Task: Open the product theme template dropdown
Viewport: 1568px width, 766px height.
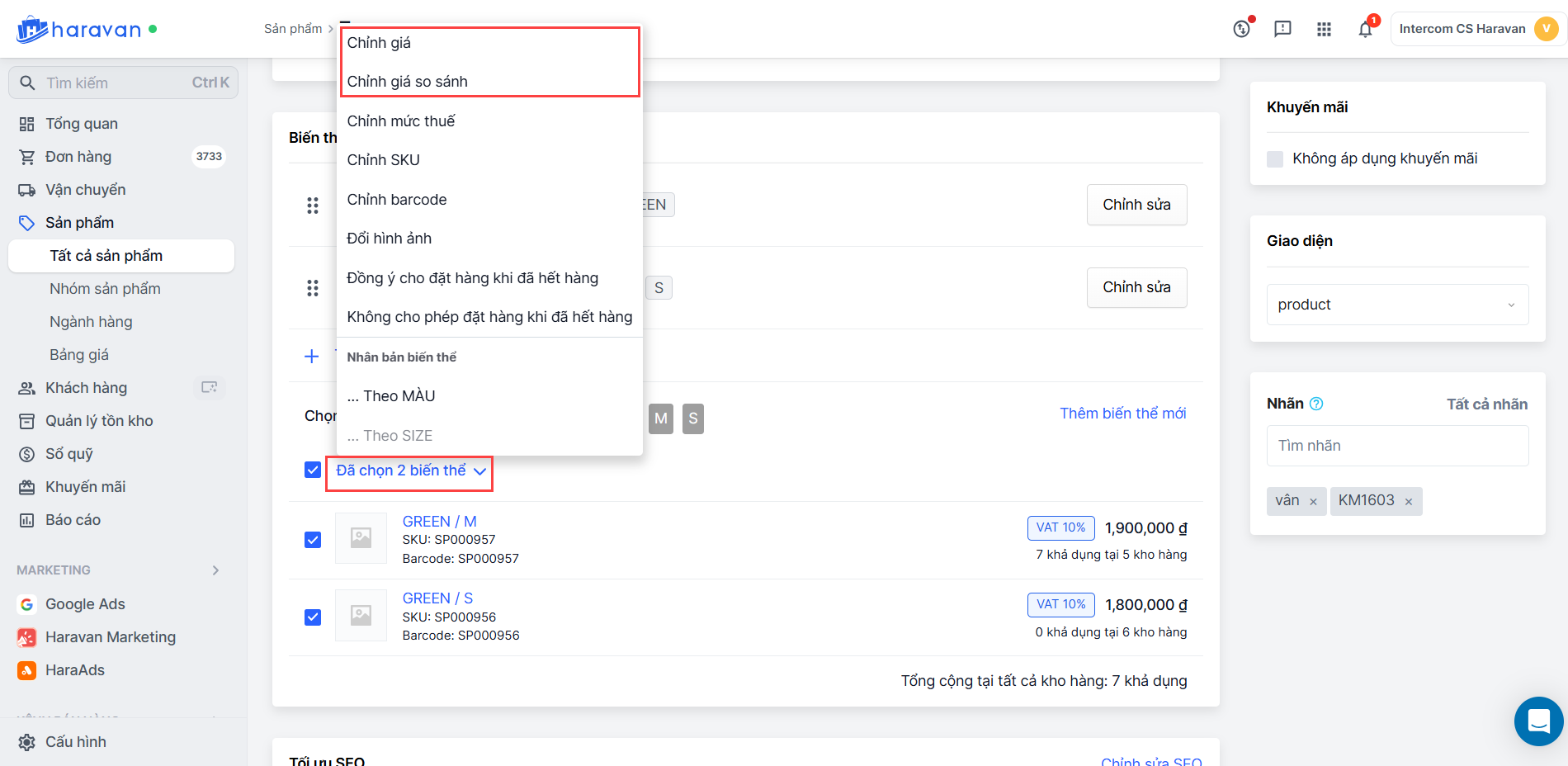Action: coord(1397,305)
